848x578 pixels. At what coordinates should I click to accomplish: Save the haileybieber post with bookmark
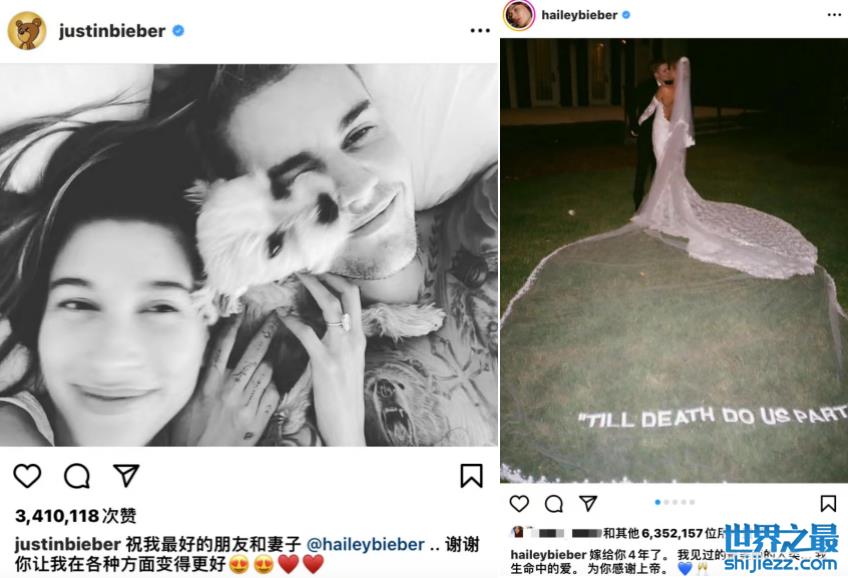[828, 503]
